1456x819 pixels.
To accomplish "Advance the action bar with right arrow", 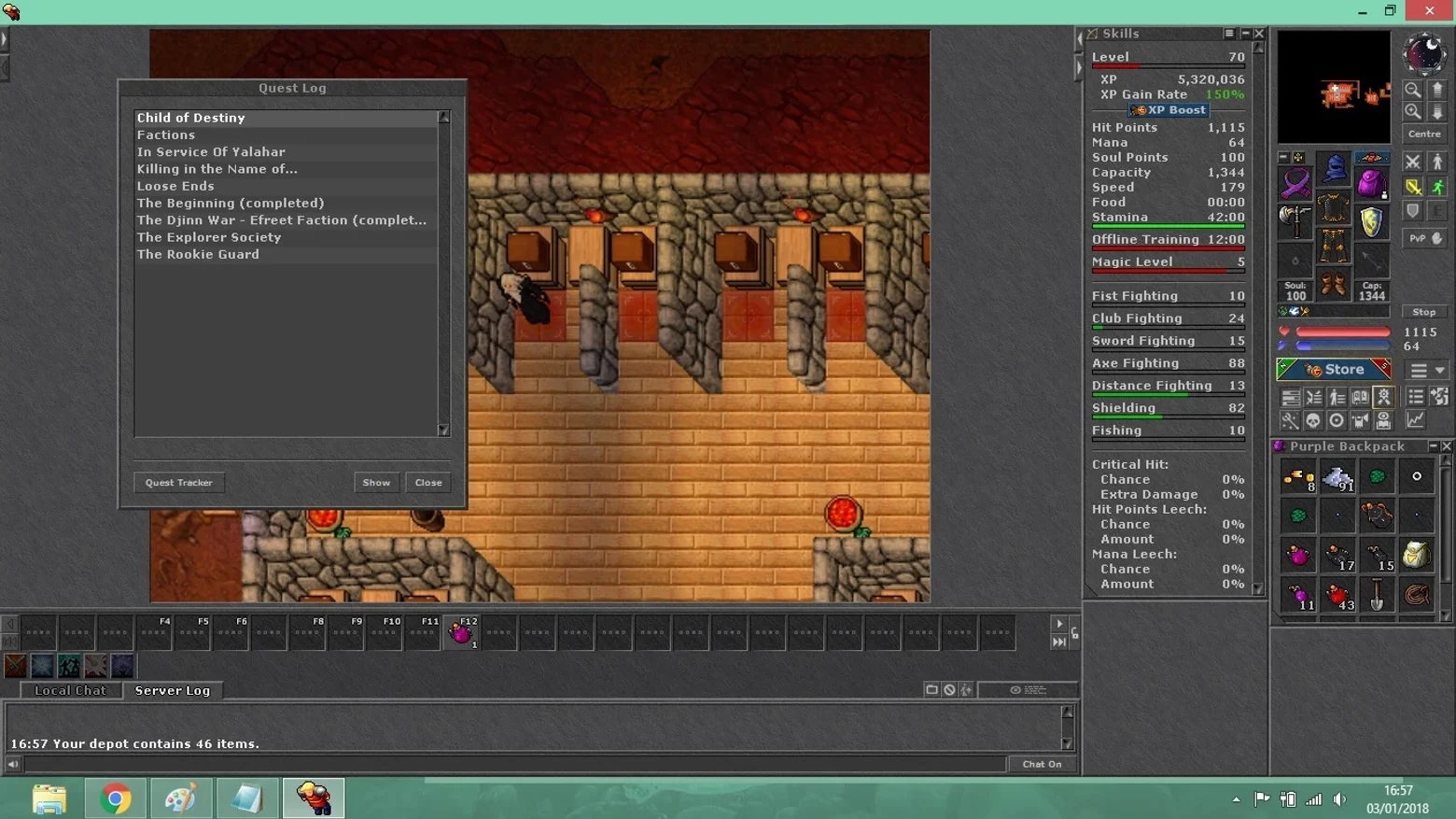I will [x=1058, y=624].
